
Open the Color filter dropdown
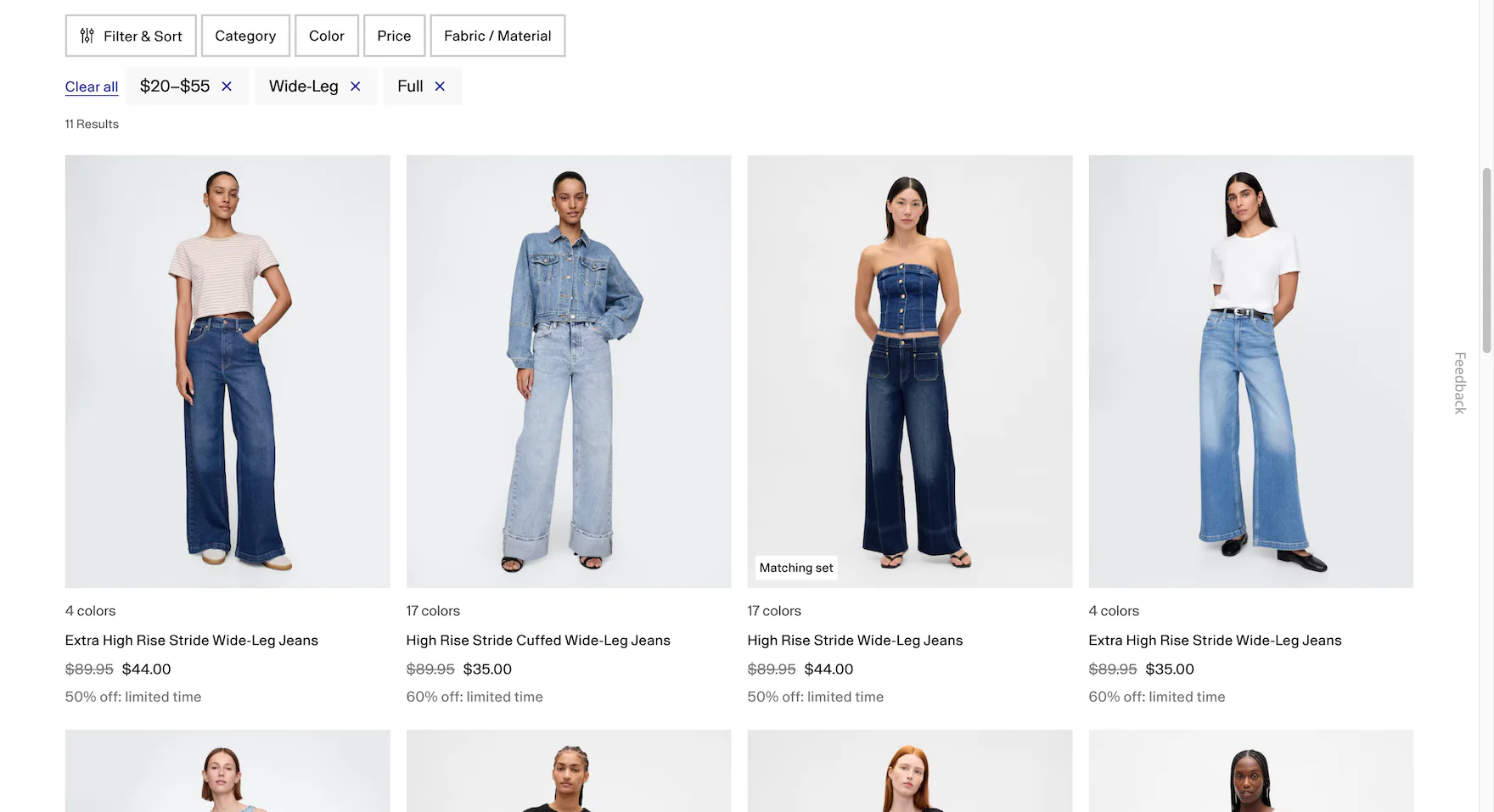click(327, 36)
